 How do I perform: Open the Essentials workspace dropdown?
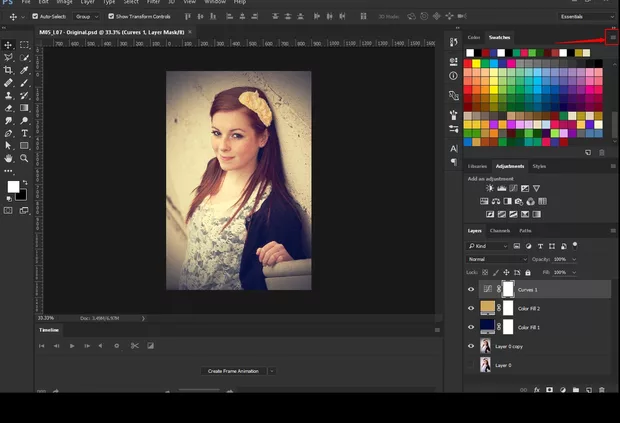coord(587,17)
